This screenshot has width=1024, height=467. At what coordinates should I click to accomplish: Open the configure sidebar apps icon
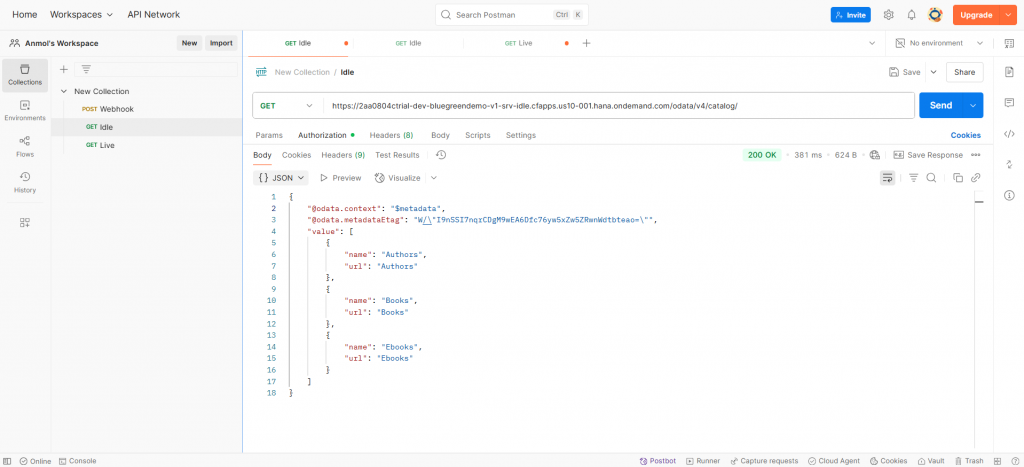[x=25, y=223]
